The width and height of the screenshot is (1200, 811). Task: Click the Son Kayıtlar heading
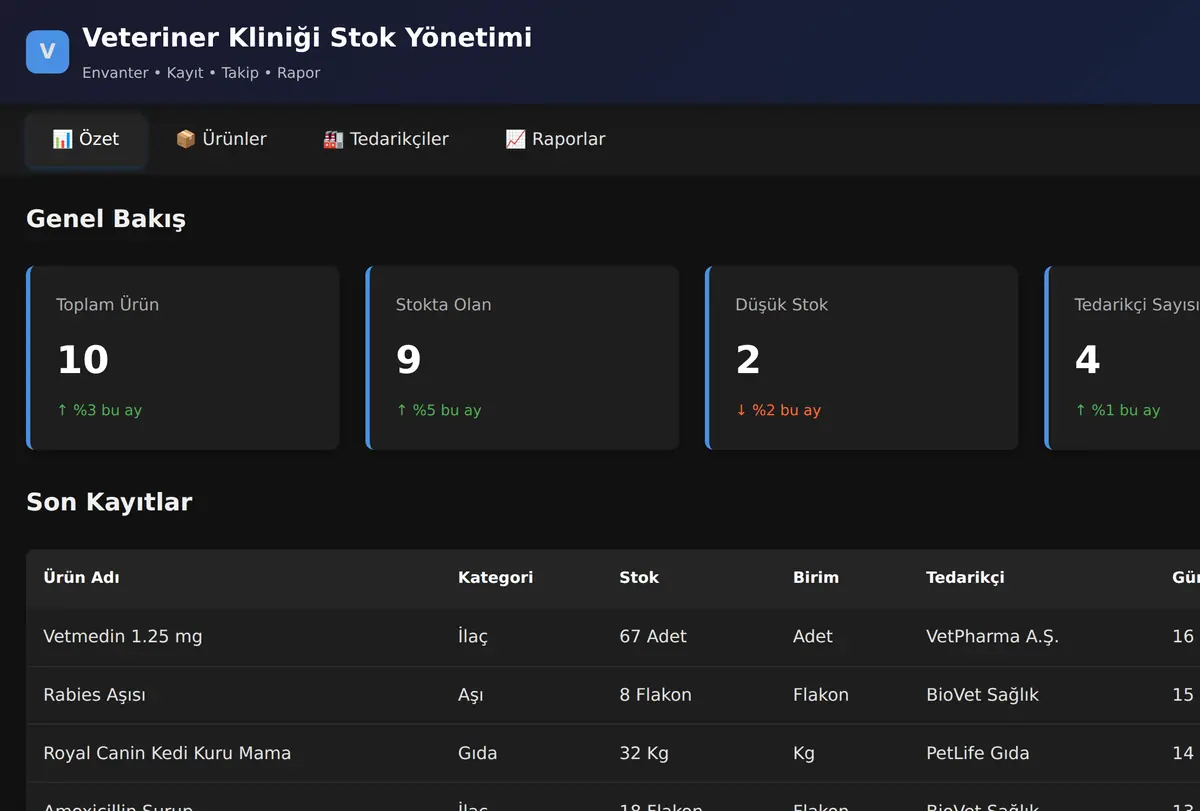[x=109, y=502]
